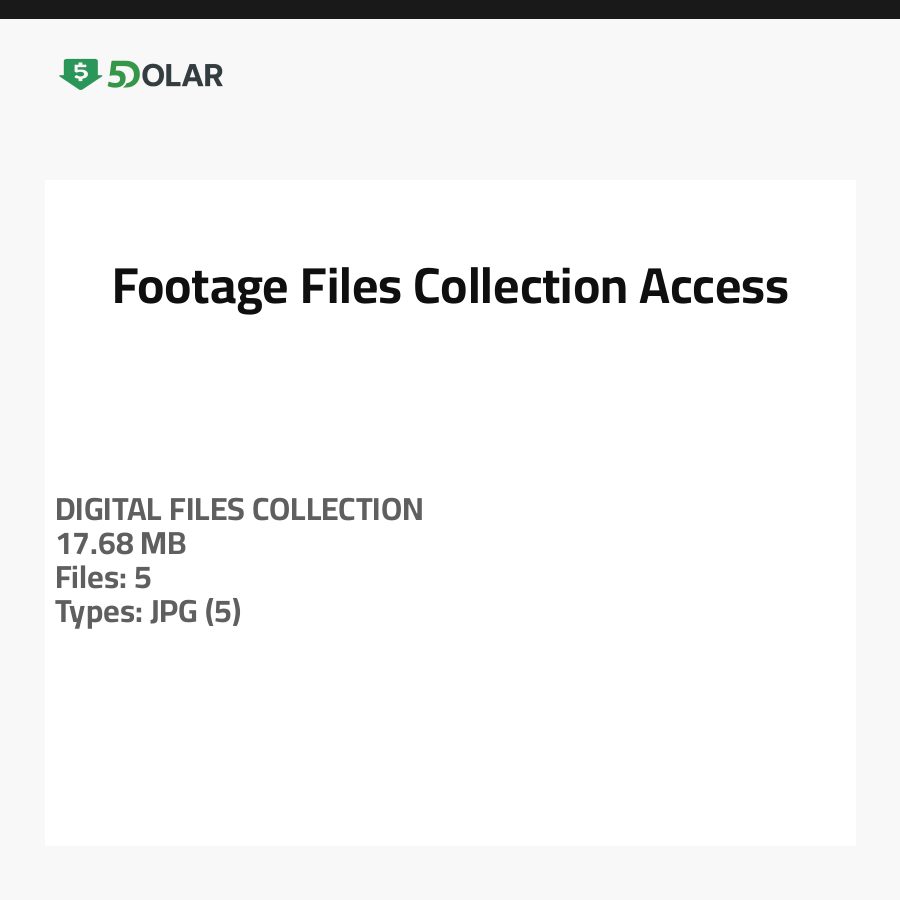
Task: Click the DIGITAL FILES COLLECTION label
Action: pyautogui.click(x=239, y=510)
